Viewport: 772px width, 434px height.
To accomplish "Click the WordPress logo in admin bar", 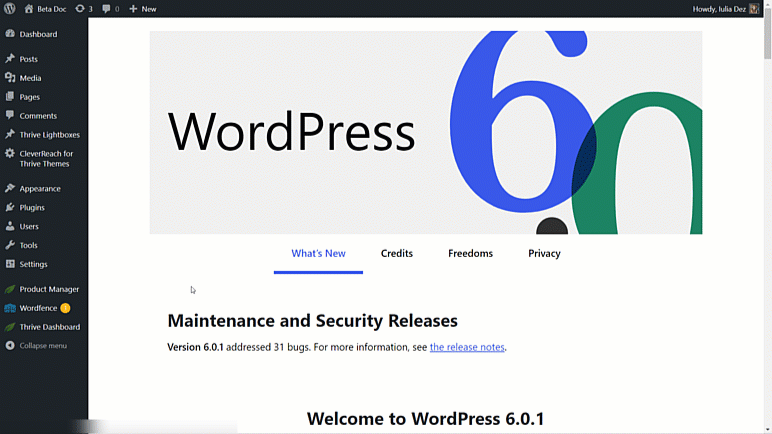I will coord(9,8).
